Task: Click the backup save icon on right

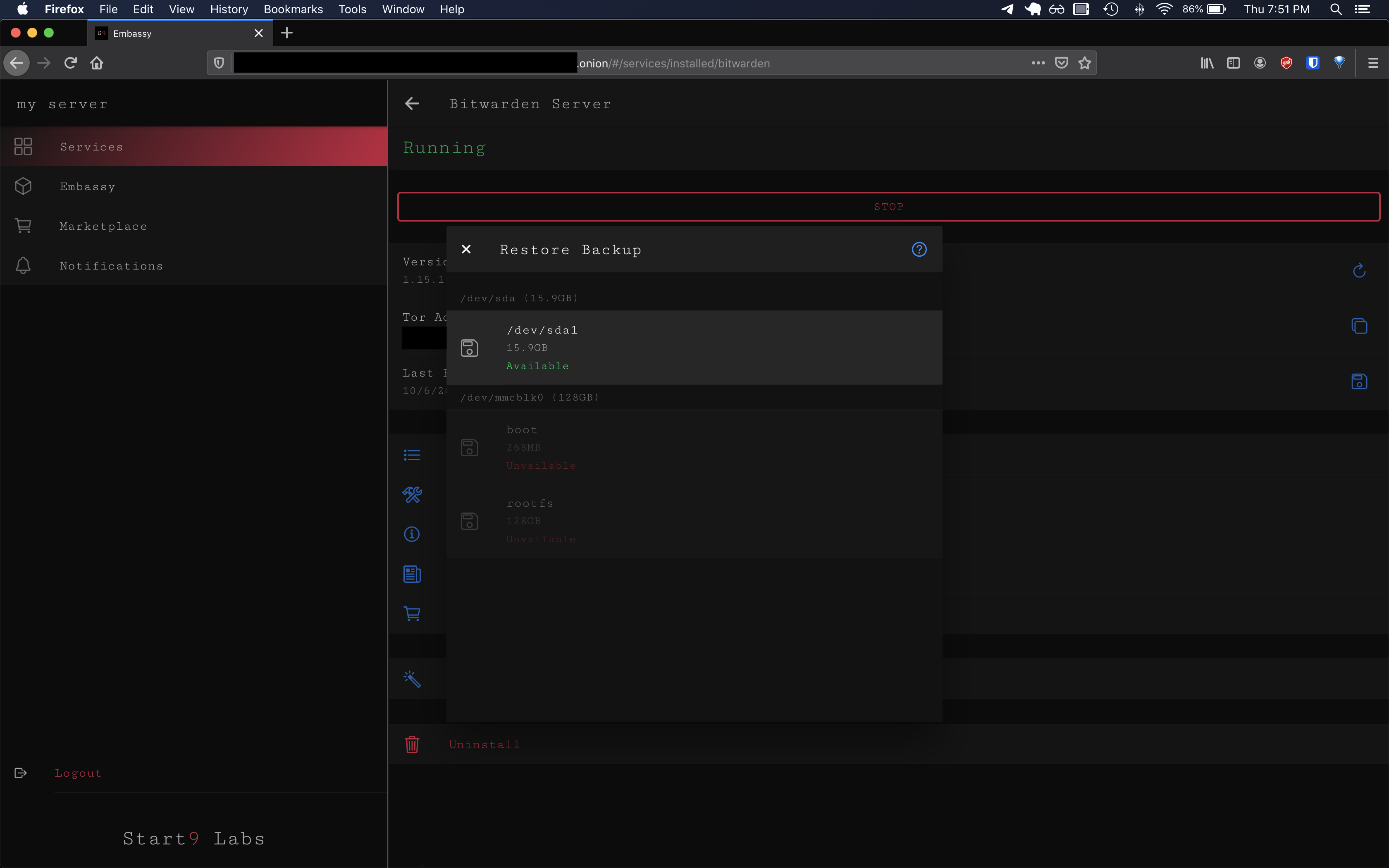Action: point(1358,382)
